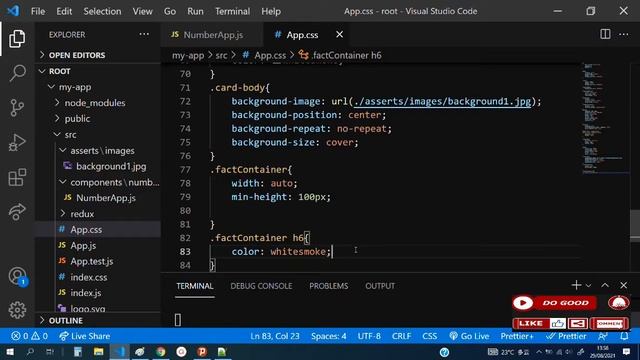640x360 pixels.
Task: Click the editor minimap overview
Action: (x=605, y=118)
